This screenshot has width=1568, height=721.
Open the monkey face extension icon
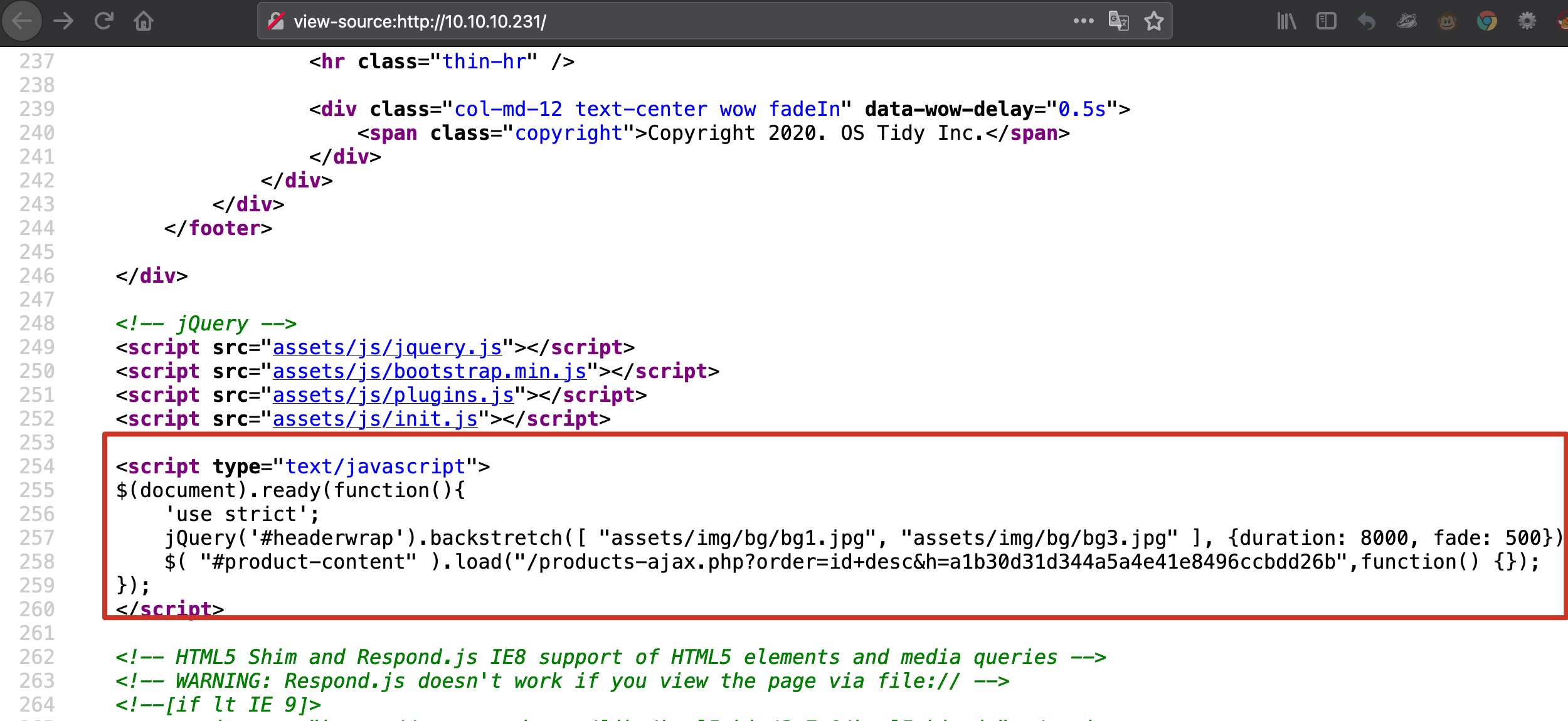tap(1447, 21)
